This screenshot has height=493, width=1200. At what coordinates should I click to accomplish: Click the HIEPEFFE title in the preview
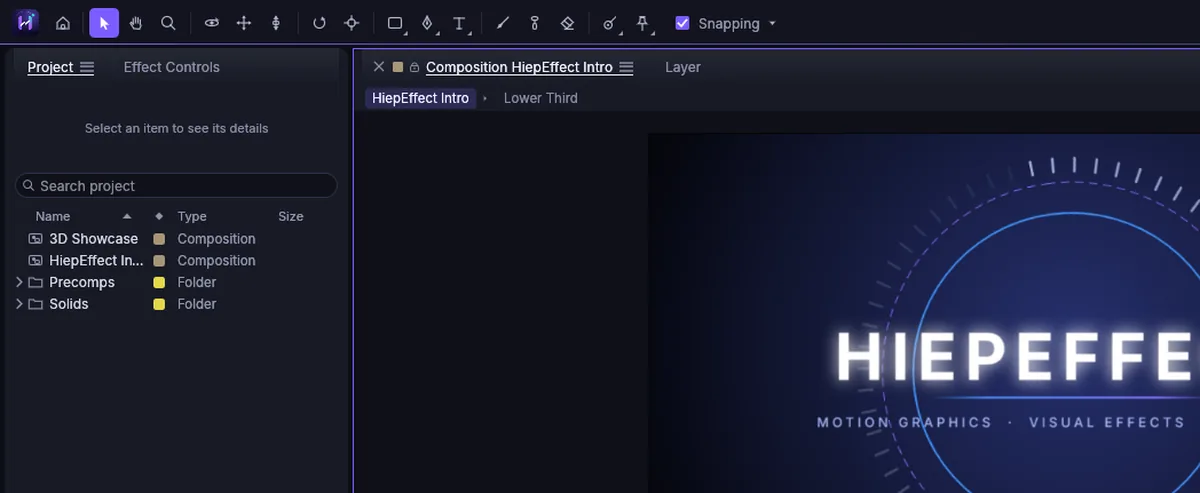pos(1016,357)
